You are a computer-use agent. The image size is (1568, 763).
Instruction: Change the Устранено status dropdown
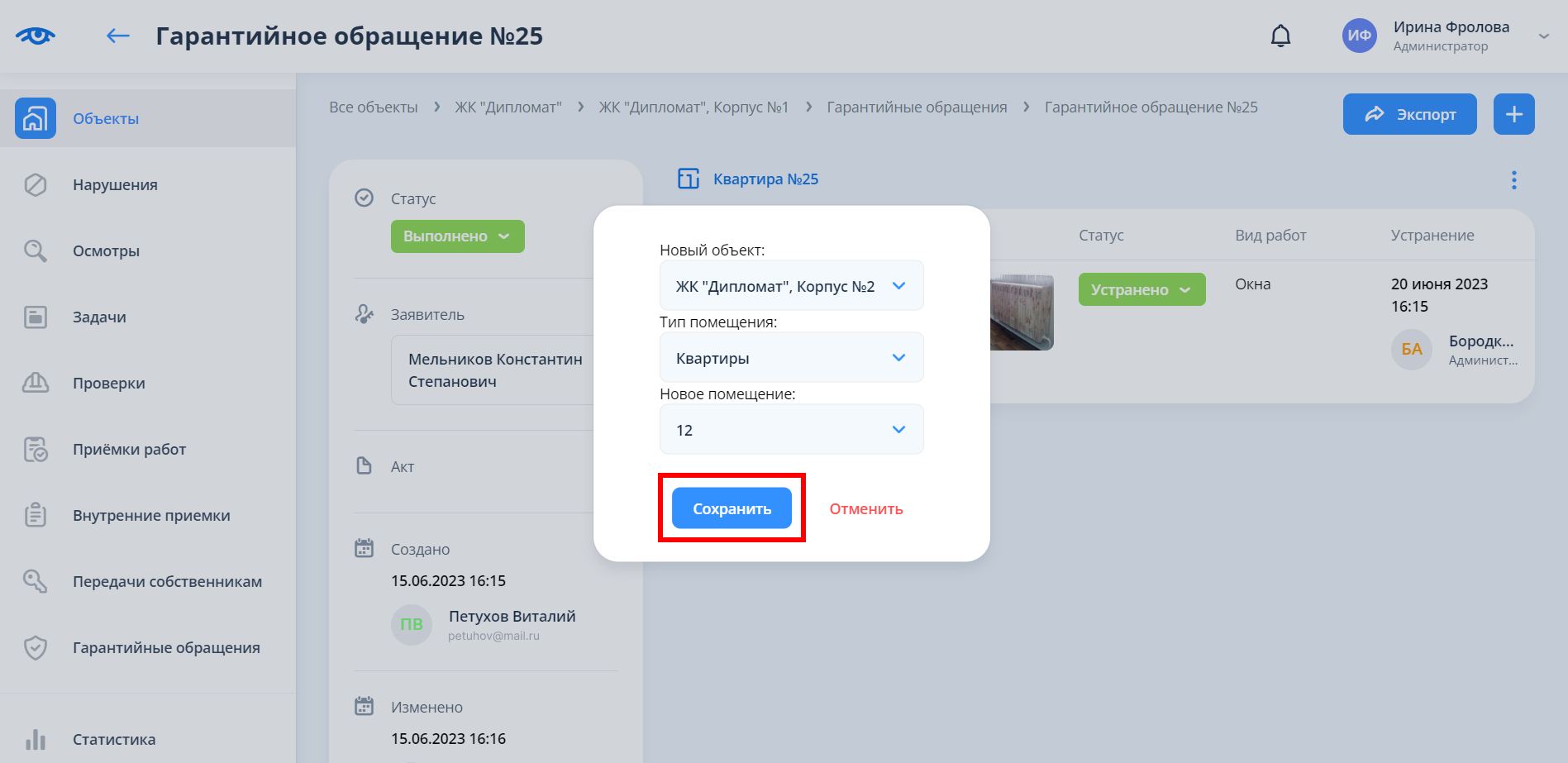click(1141, 289)
